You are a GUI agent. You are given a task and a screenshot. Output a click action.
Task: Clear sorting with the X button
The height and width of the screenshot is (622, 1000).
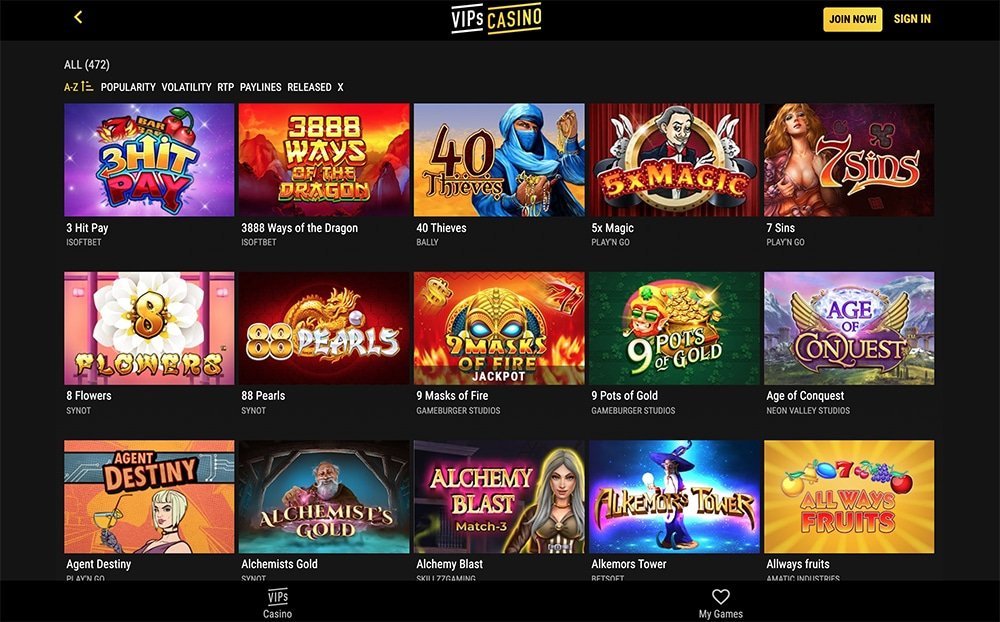click(341, 87)
